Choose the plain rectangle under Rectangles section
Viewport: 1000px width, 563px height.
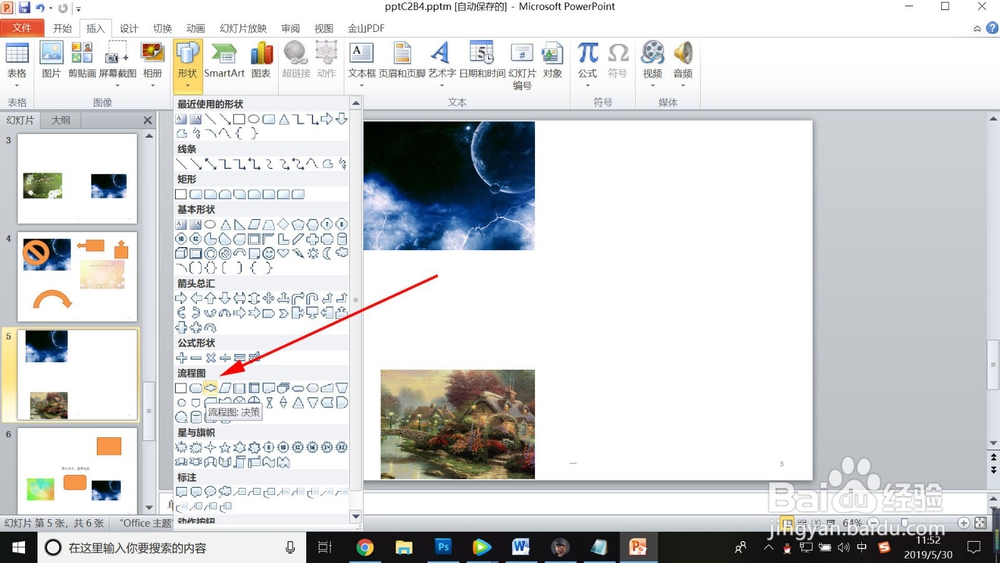(181, 194)
